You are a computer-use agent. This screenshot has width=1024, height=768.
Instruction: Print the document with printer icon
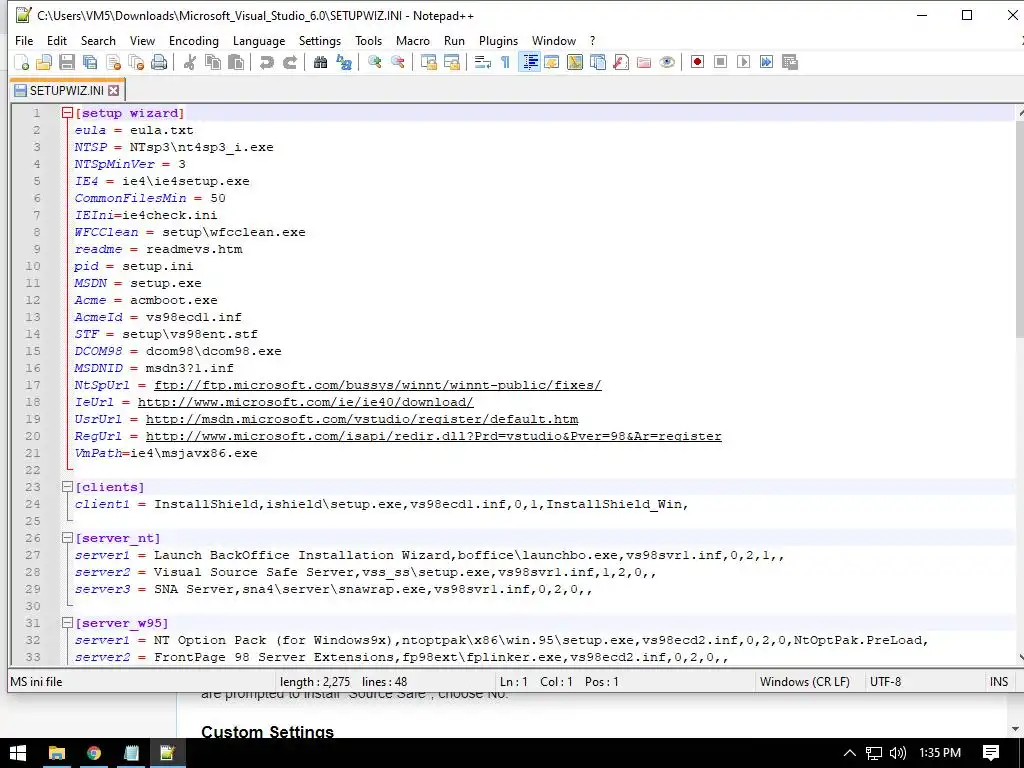[x=159, y=62]
